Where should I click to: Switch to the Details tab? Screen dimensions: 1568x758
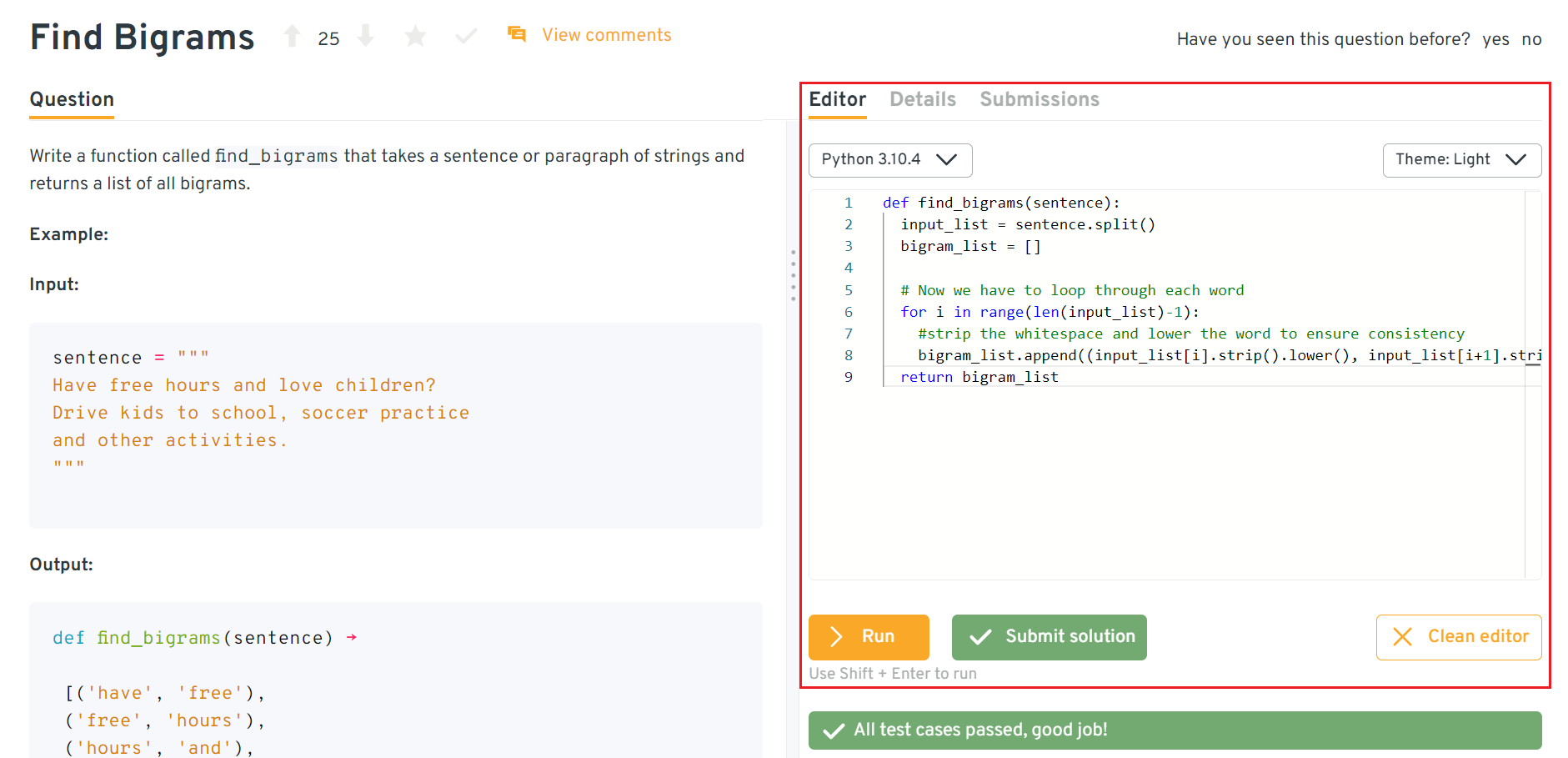click(922, 99)
